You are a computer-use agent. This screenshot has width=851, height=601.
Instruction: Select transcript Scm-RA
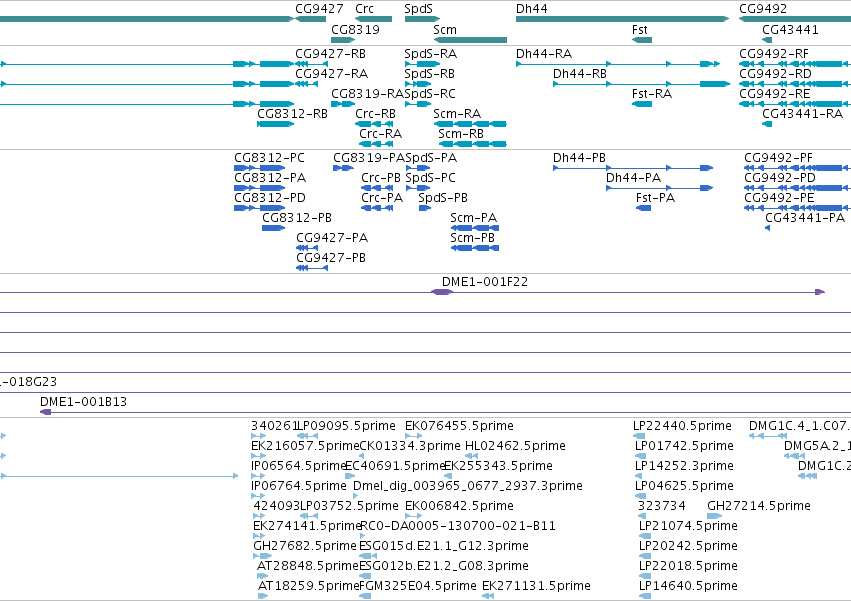point(470,124)
